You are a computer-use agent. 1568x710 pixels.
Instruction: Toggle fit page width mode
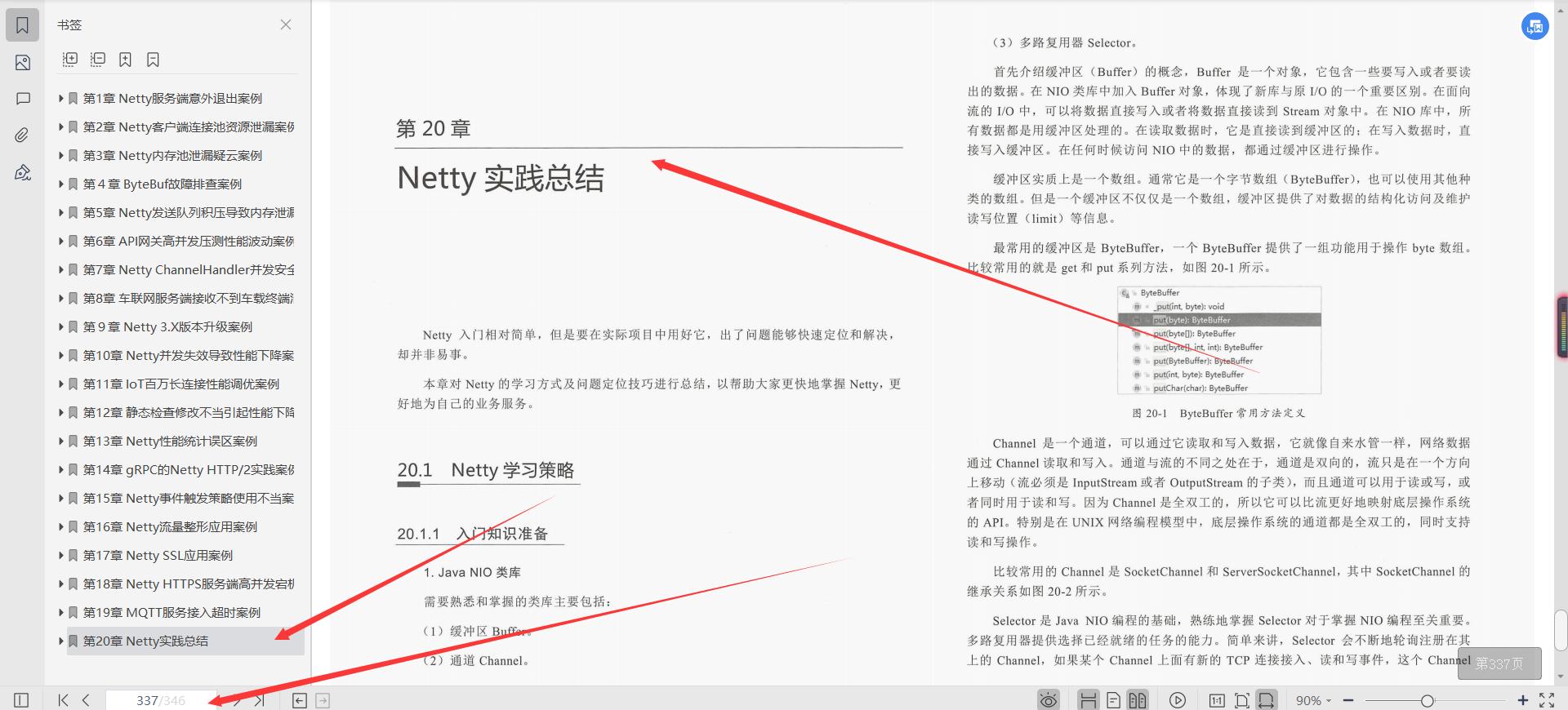(1266, 700)
